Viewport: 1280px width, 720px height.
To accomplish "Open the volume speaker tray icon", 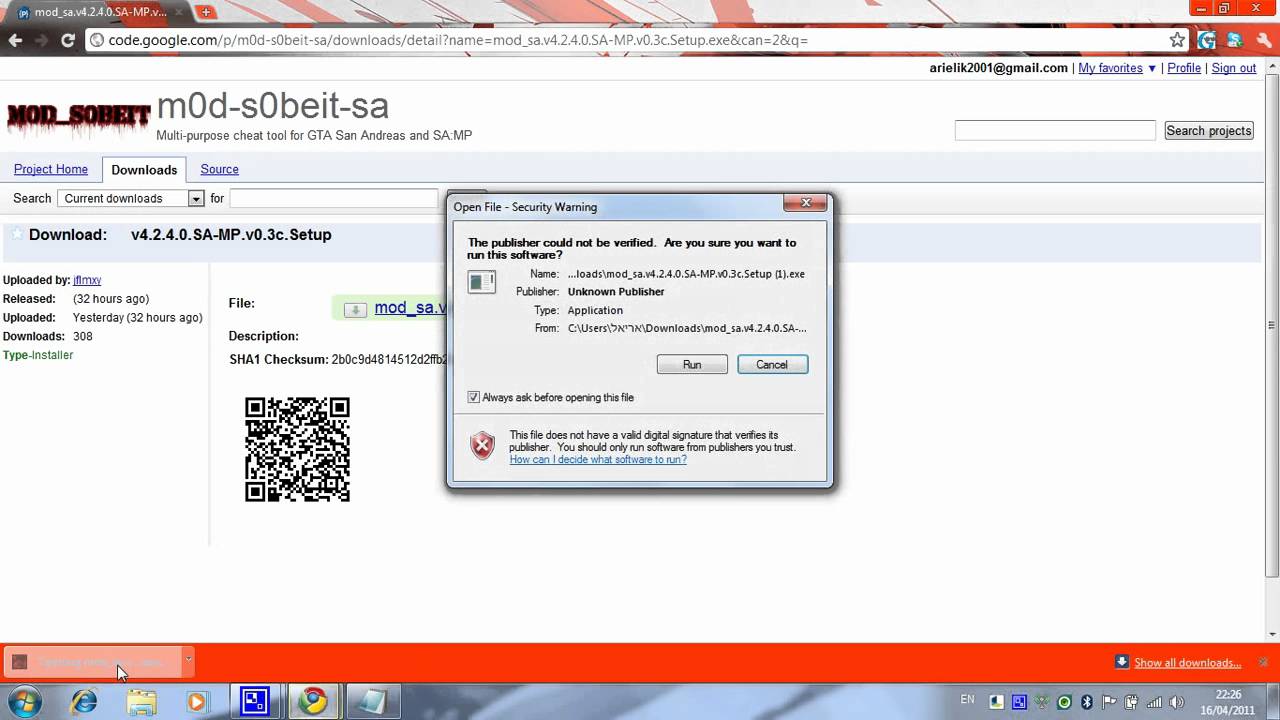I will [x=1177, y=702].
